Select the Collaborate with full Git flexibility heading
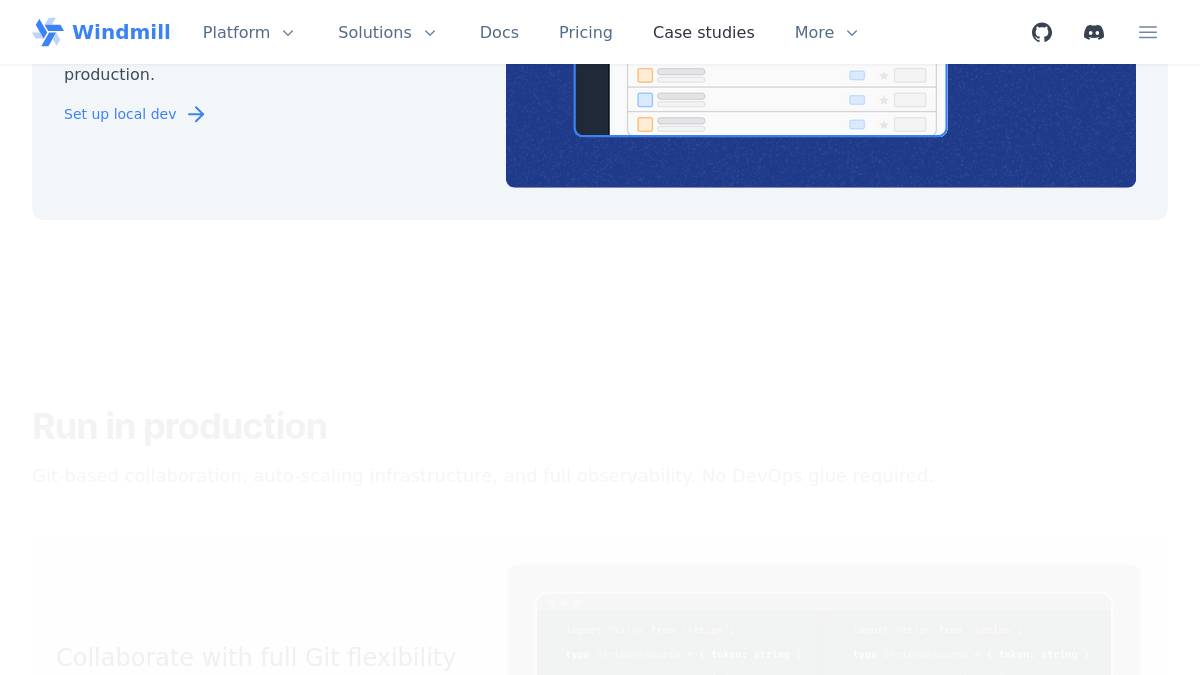The image size is (1200, 675). point(256,657)
